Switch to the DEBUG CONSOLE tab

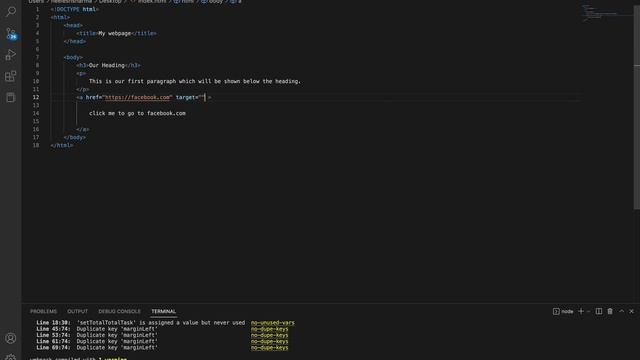tap(119, 311)
